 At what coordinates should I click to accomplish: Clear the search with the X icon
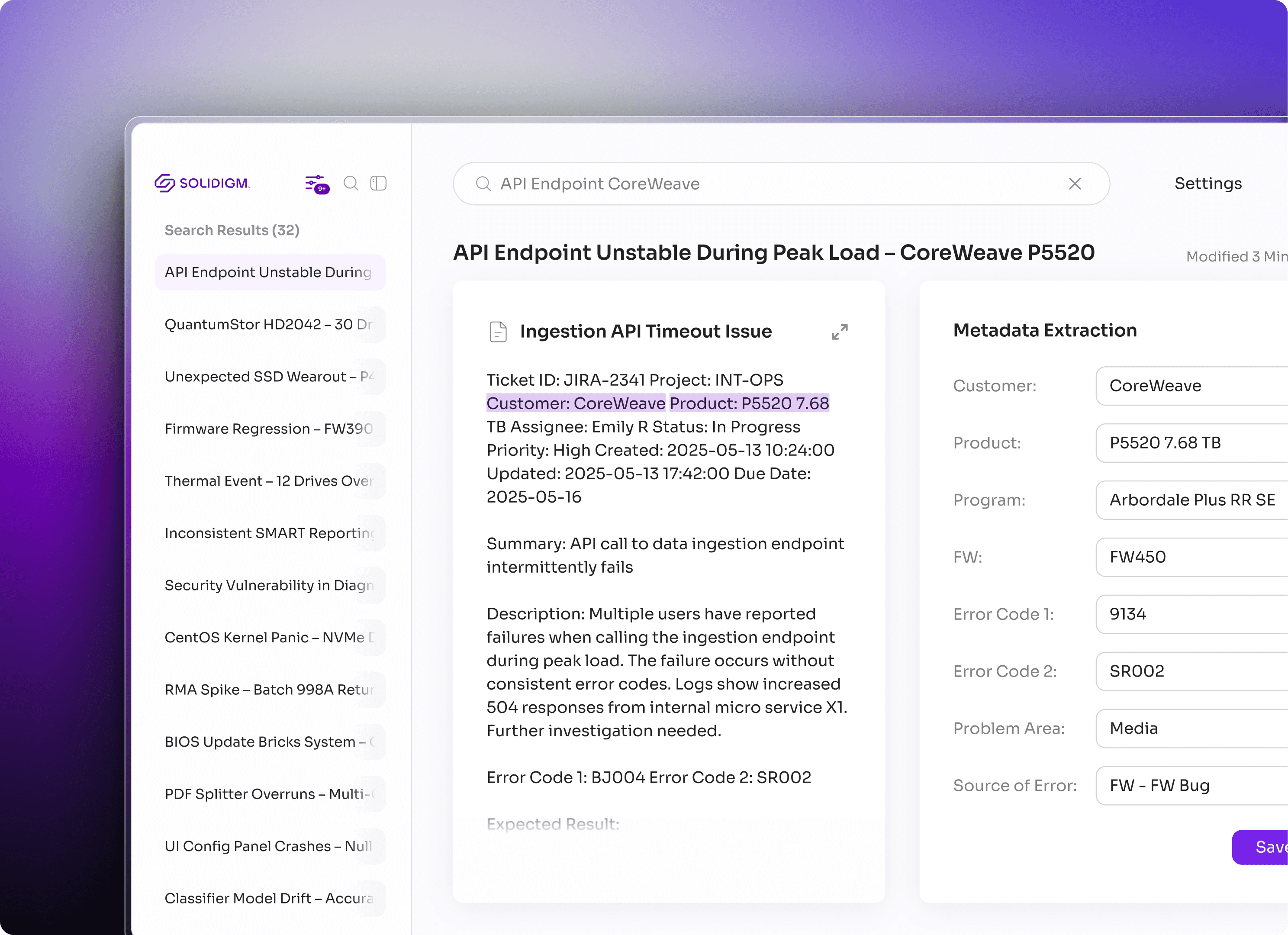point(1075,184)
